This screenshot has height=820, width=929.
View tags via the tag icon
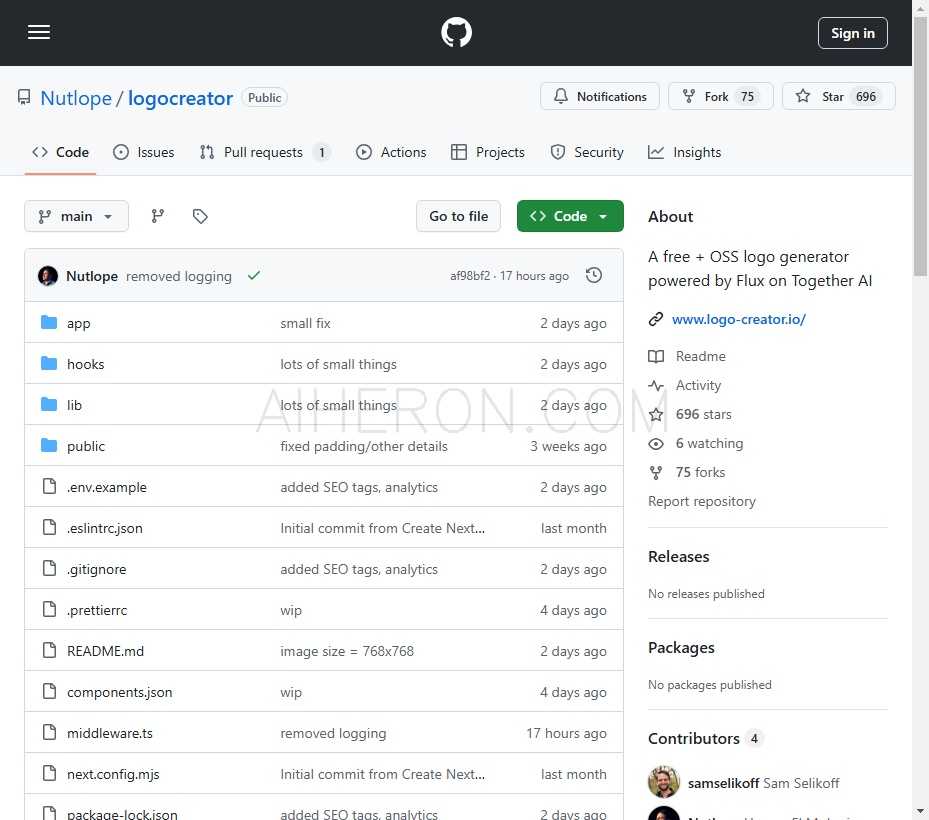[200, 216]
